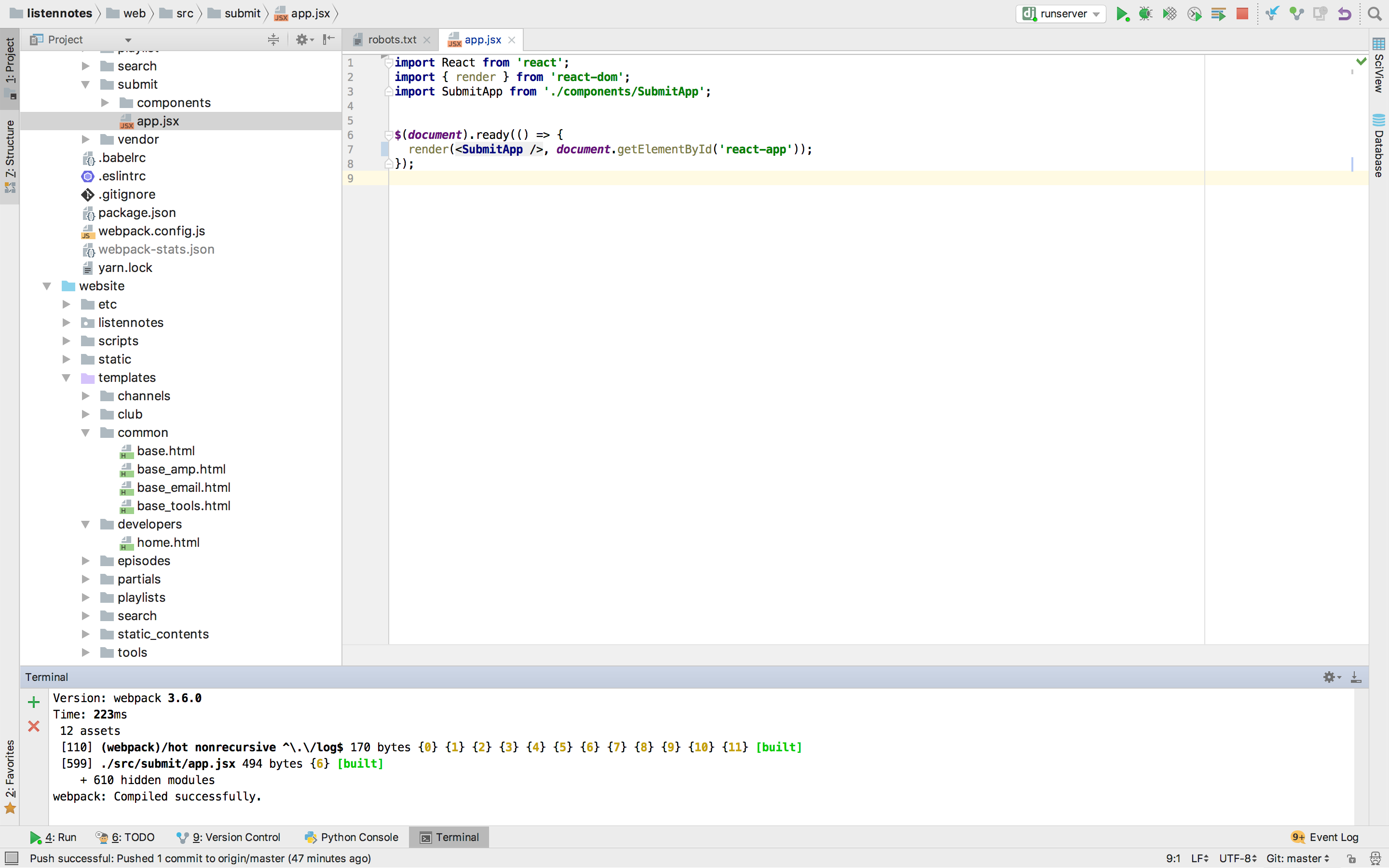Toggle code fold at line 6

(x=389, y=135)
